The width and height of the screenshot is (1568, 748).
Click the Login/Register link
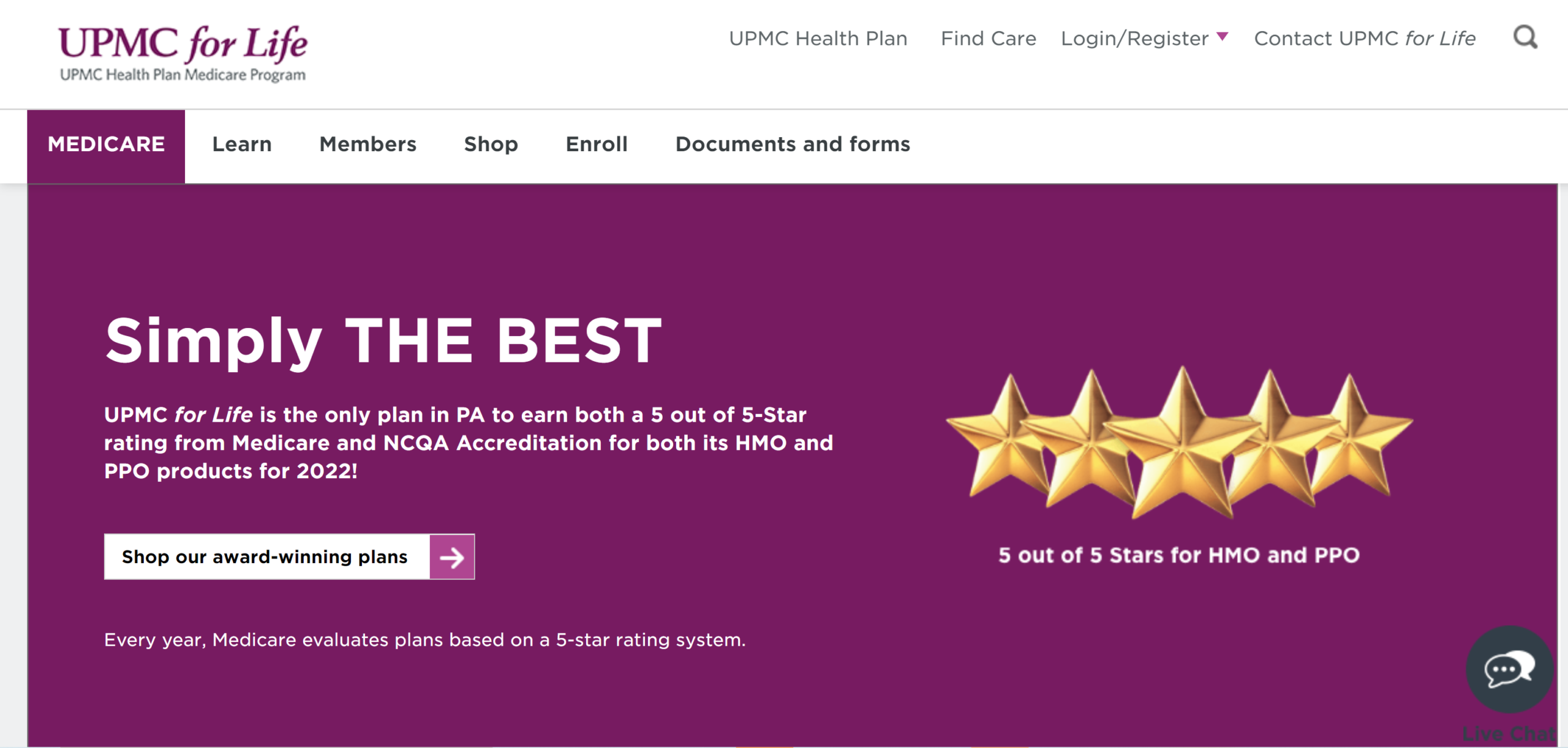(x=1134, y=39)
